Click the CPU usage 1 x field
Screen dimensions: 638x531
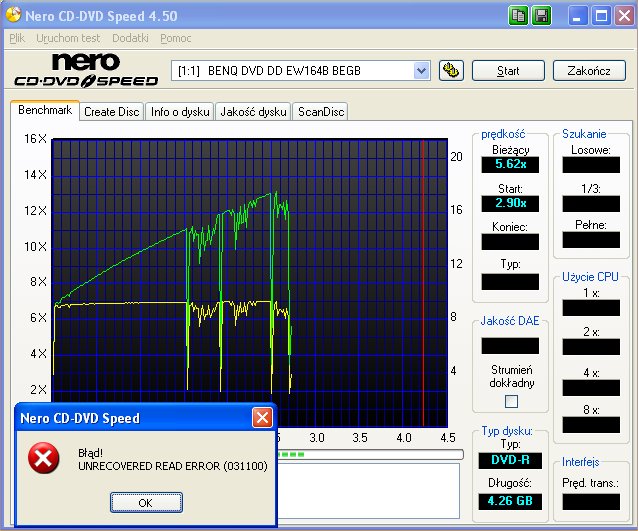point(591,308)
